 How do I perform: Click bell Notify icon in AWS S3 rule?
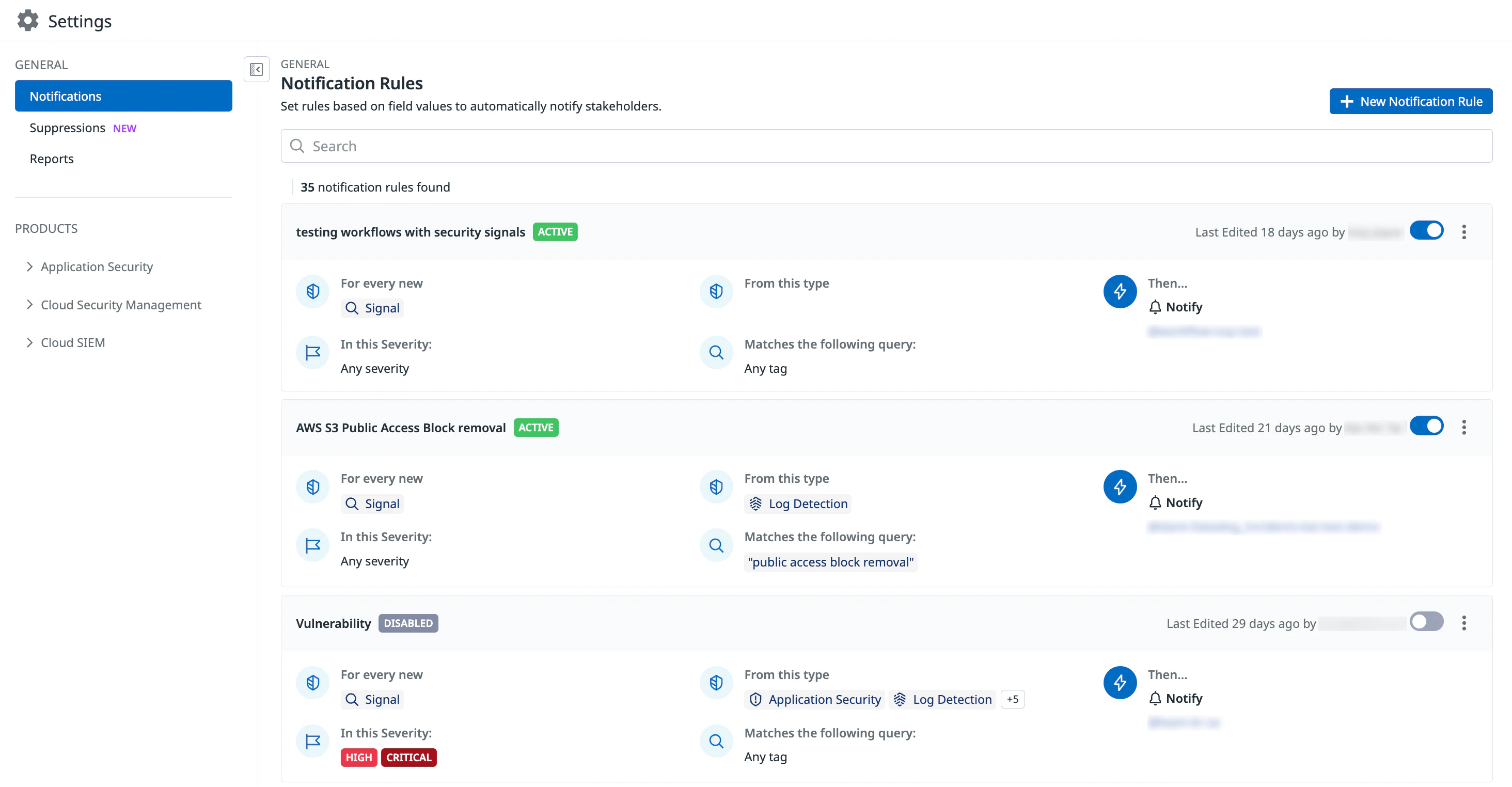(x=1155, y=502)
